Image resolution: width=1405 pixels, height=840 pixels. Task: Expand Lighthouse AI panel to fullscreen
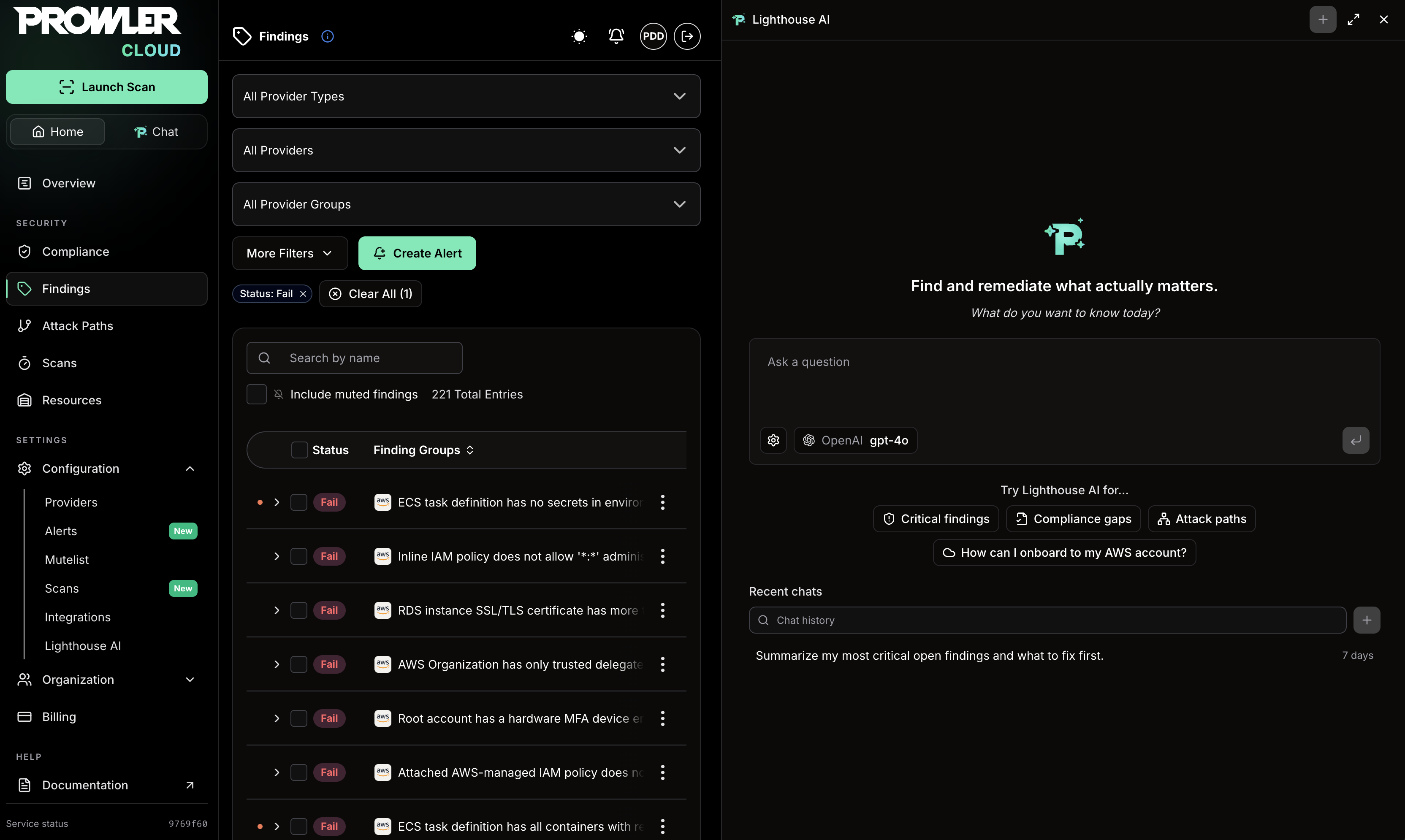(x=1353, y=20)
